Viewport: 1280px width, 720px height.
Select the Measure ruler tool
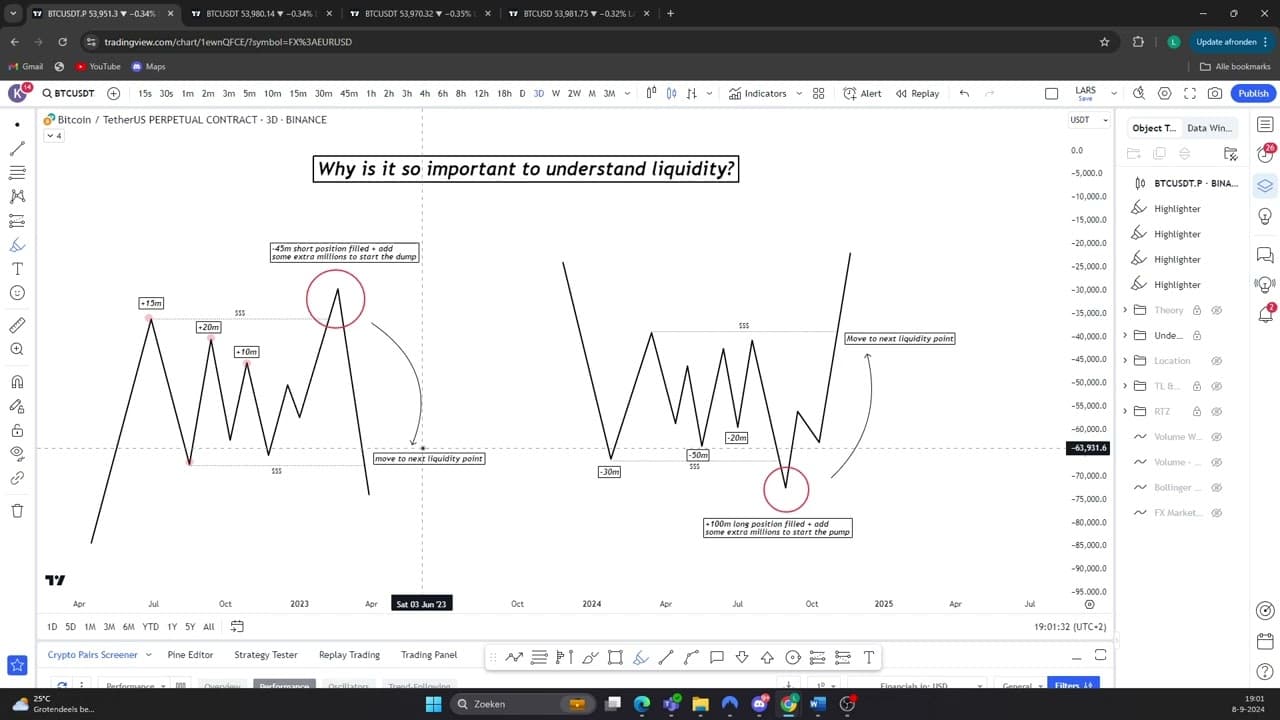click(17, 325)
